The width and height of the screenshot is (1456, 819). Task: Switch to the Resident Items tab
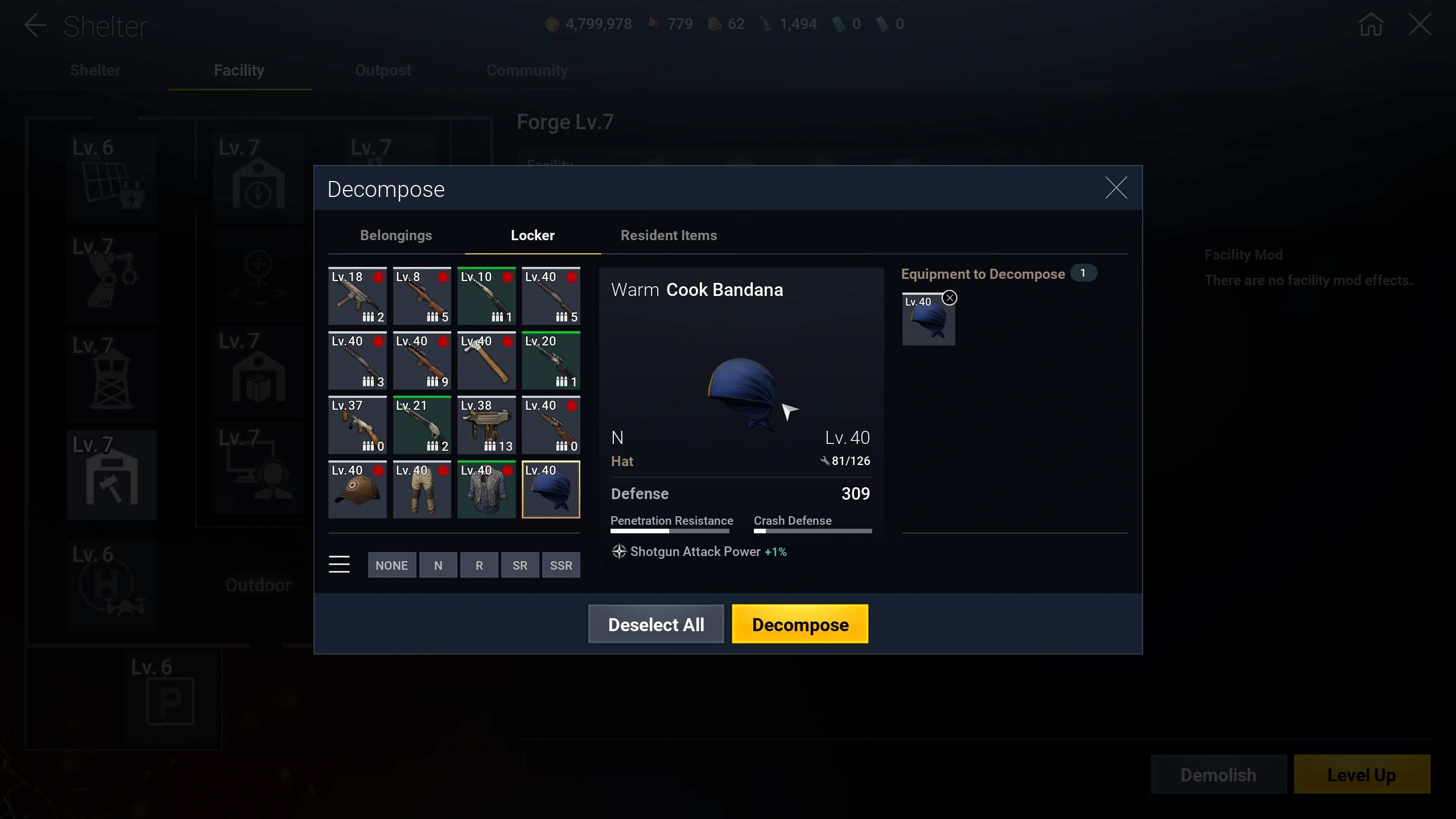(x=669, y=235)
